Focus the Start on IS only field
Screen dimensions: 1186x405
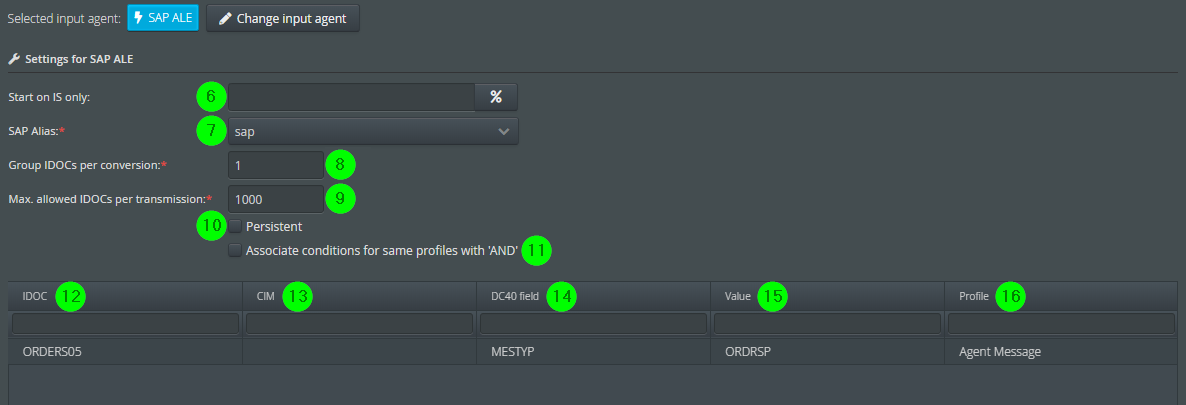click(352, 96)
